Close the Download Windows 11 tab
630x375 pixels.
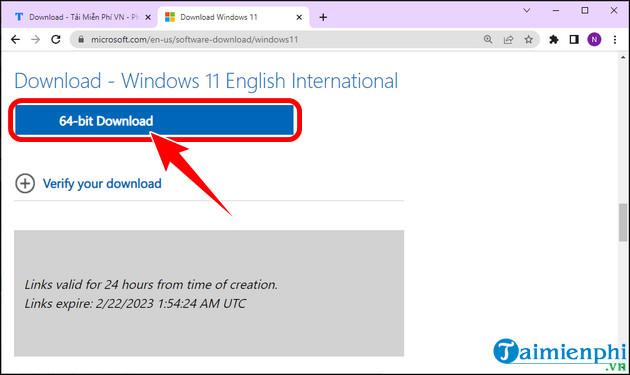(x=299, y=17)
